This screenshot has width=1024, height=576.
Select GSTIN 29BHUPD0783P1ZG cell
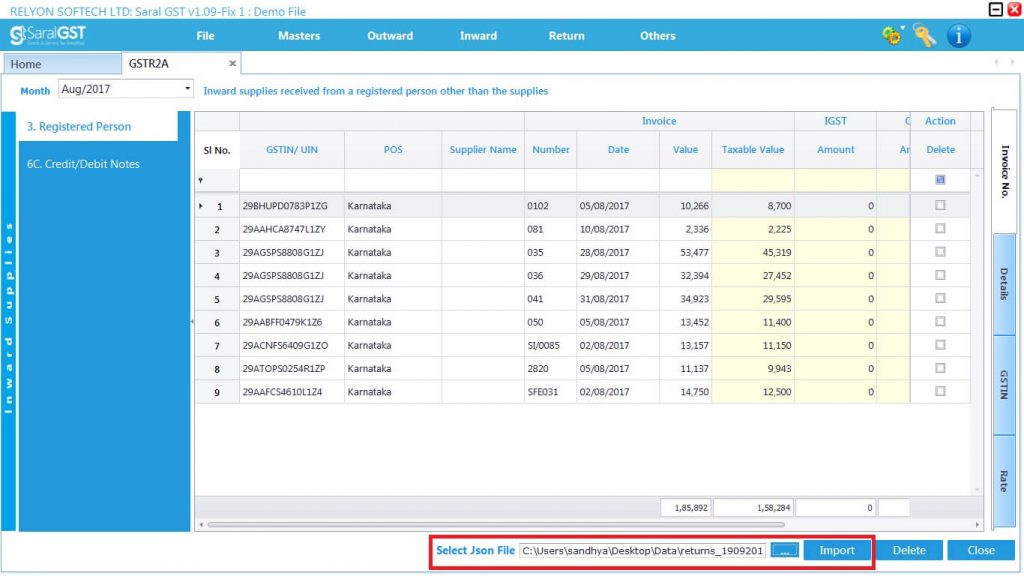tap(292, 206)
